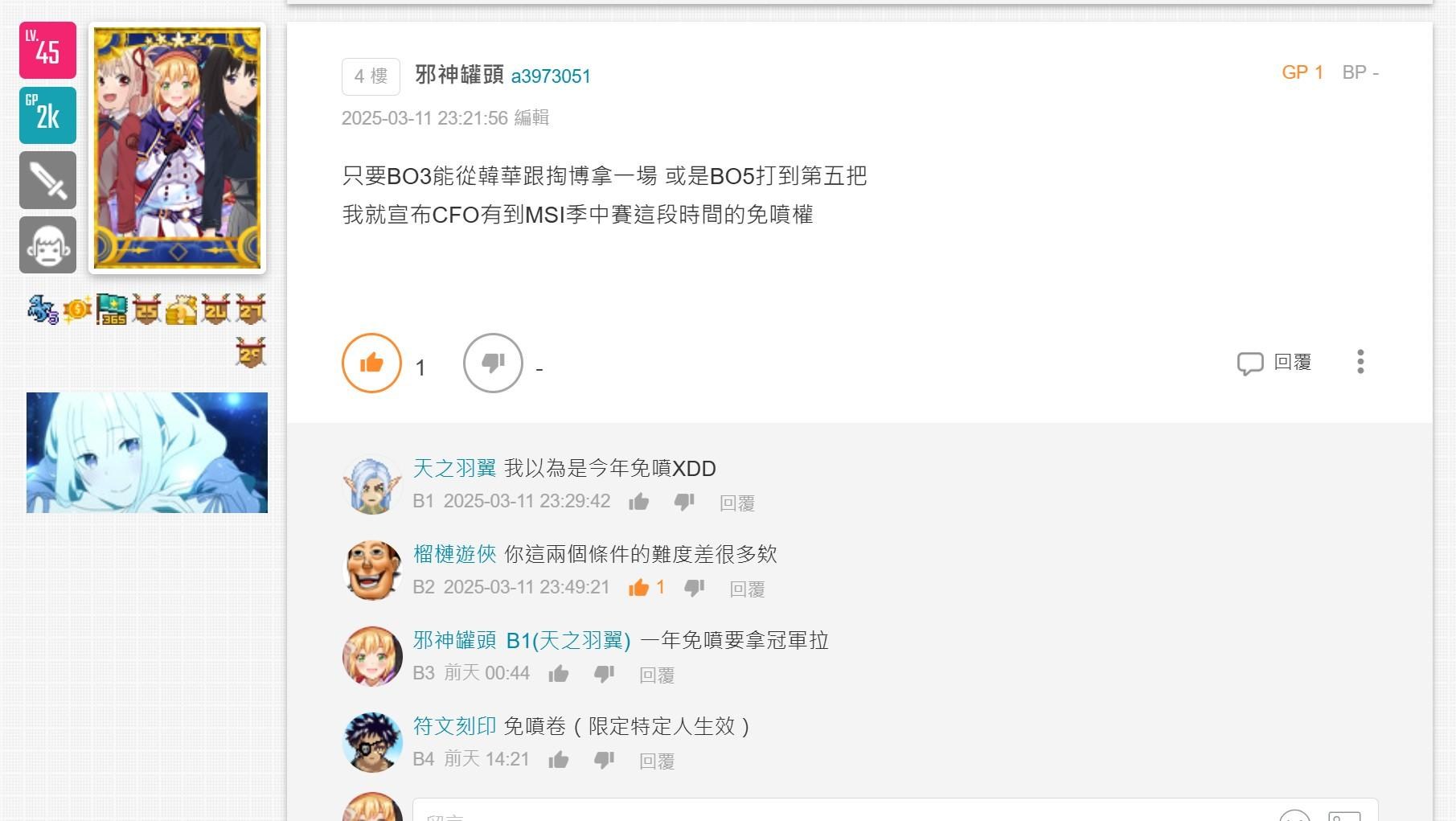Open the three-dot more options menu
The width and height of the screenshot is (1456, 821).
1360,362
